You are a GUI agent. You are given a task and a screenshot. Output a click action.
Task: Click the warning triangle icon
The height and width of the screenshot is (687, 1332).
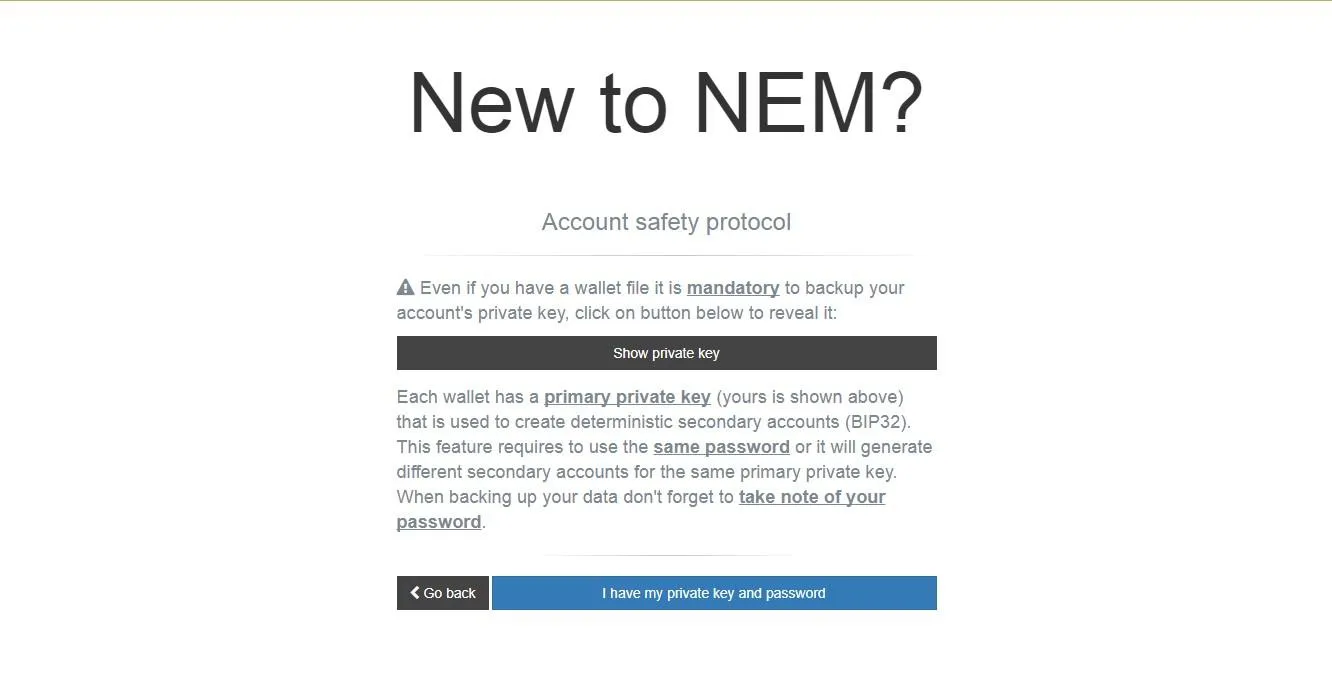(x=404, y=287)
